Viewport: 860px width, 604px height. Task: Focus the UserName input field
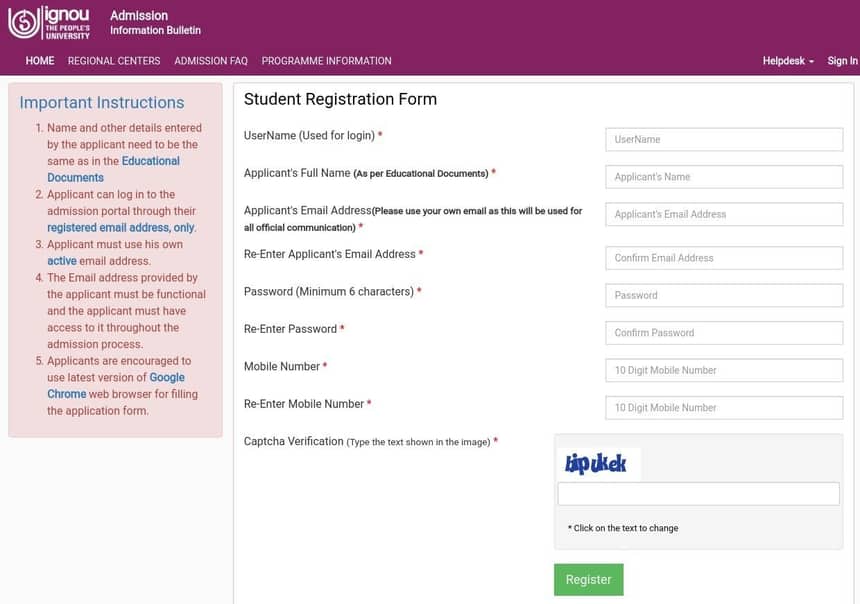(x=724, y=140)
